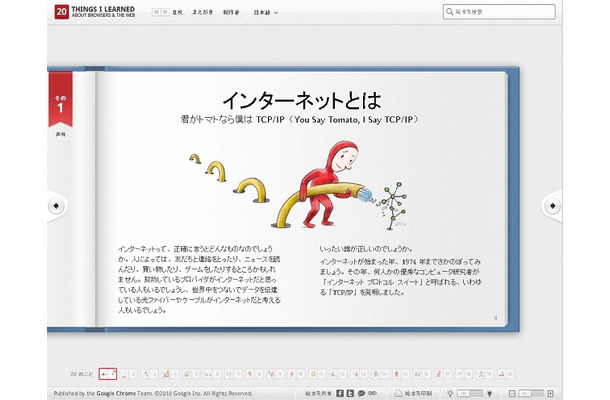
Task: Jump to chapter 12 thumbnail
Action: point(338,374)
